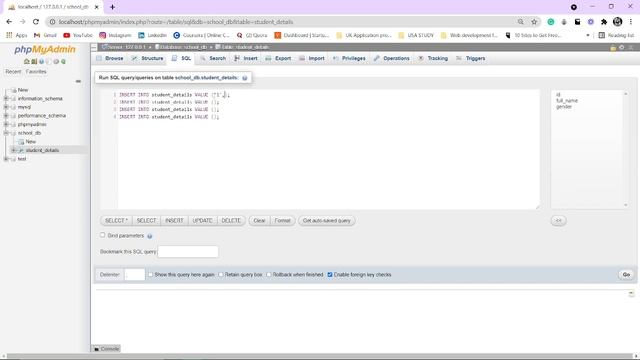The width and height of the screenshot is (640, 360).
Task: Click the lock page icon in breadcrumb bar
Action: click(x=613, y=47)
